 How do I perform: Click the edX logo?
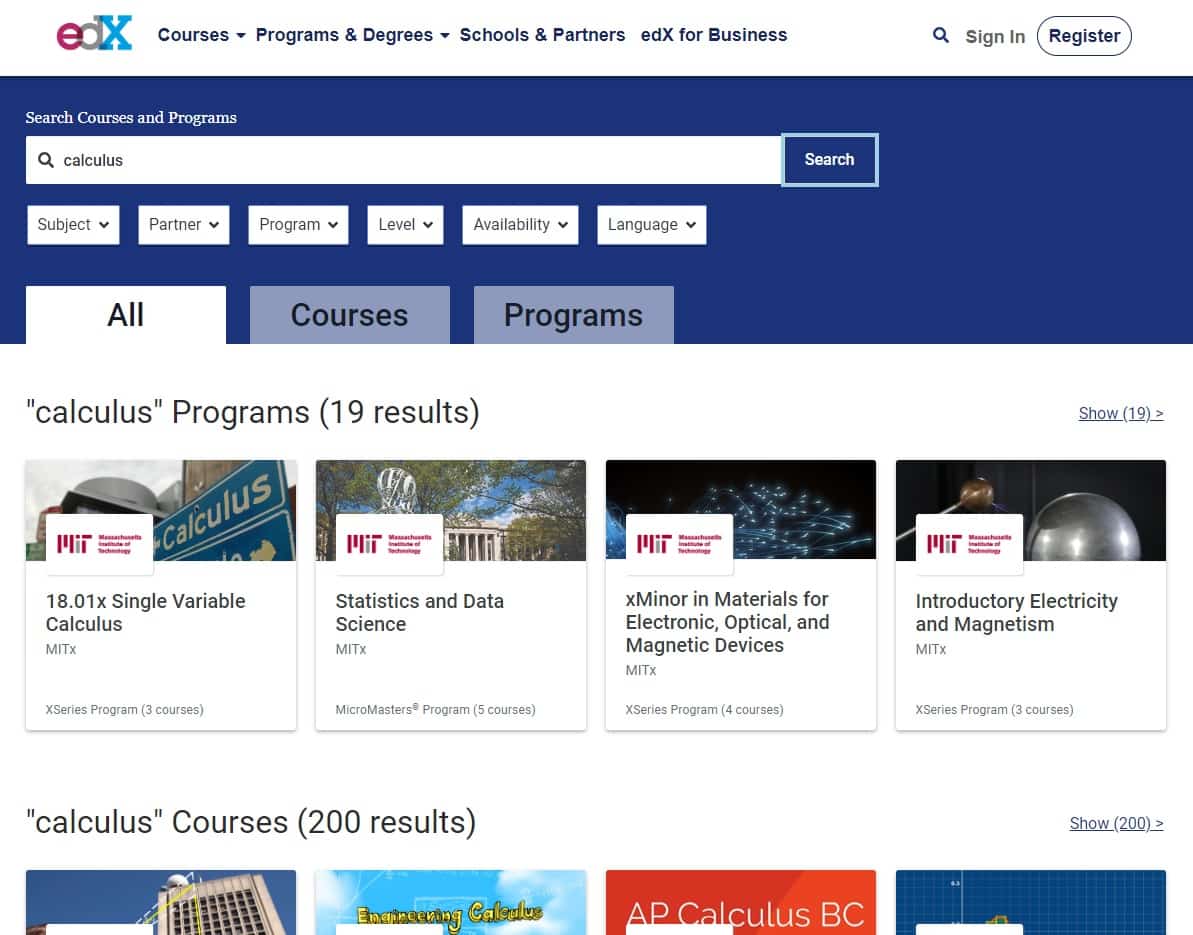point(94,33)
